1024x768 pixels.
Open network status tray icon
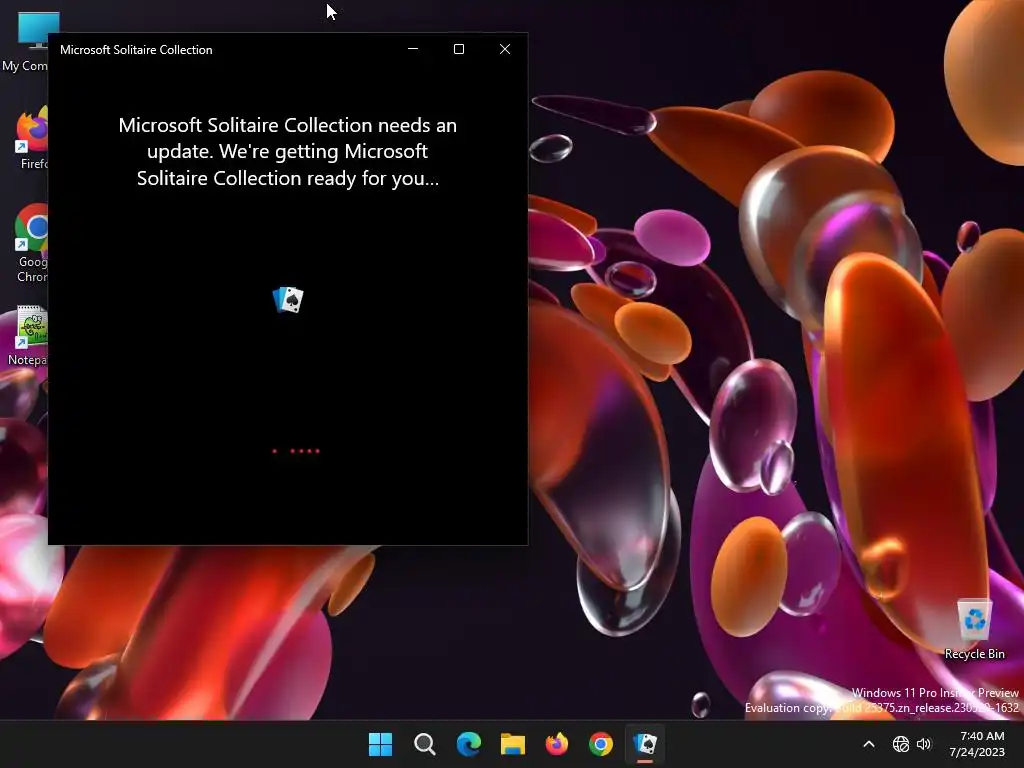[x=901, y=744]
